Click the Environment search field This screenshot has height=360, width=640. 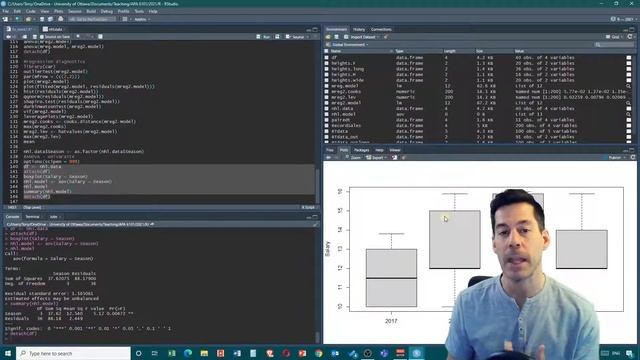[x=613, y=44]
